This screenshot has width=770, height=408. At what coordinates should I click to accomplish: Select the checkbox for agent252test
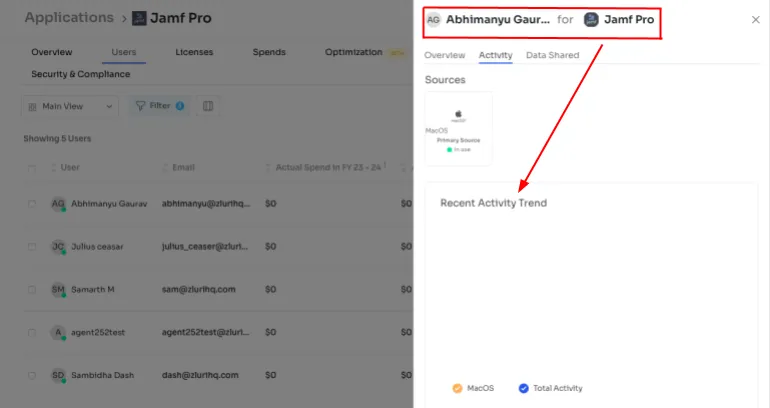pos(32,332)
